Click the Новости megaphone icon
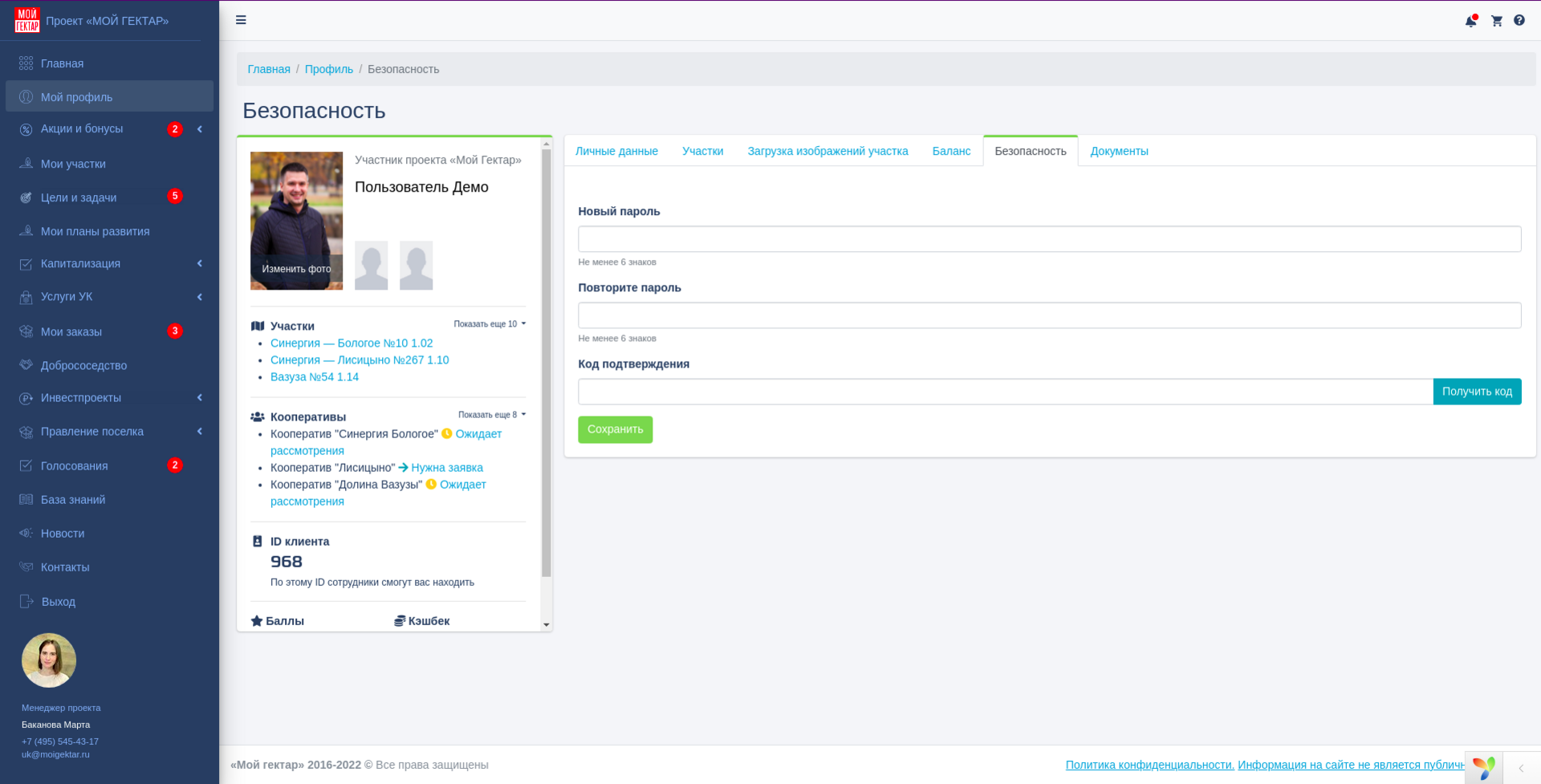1541x784 pixels. point(26,533)
